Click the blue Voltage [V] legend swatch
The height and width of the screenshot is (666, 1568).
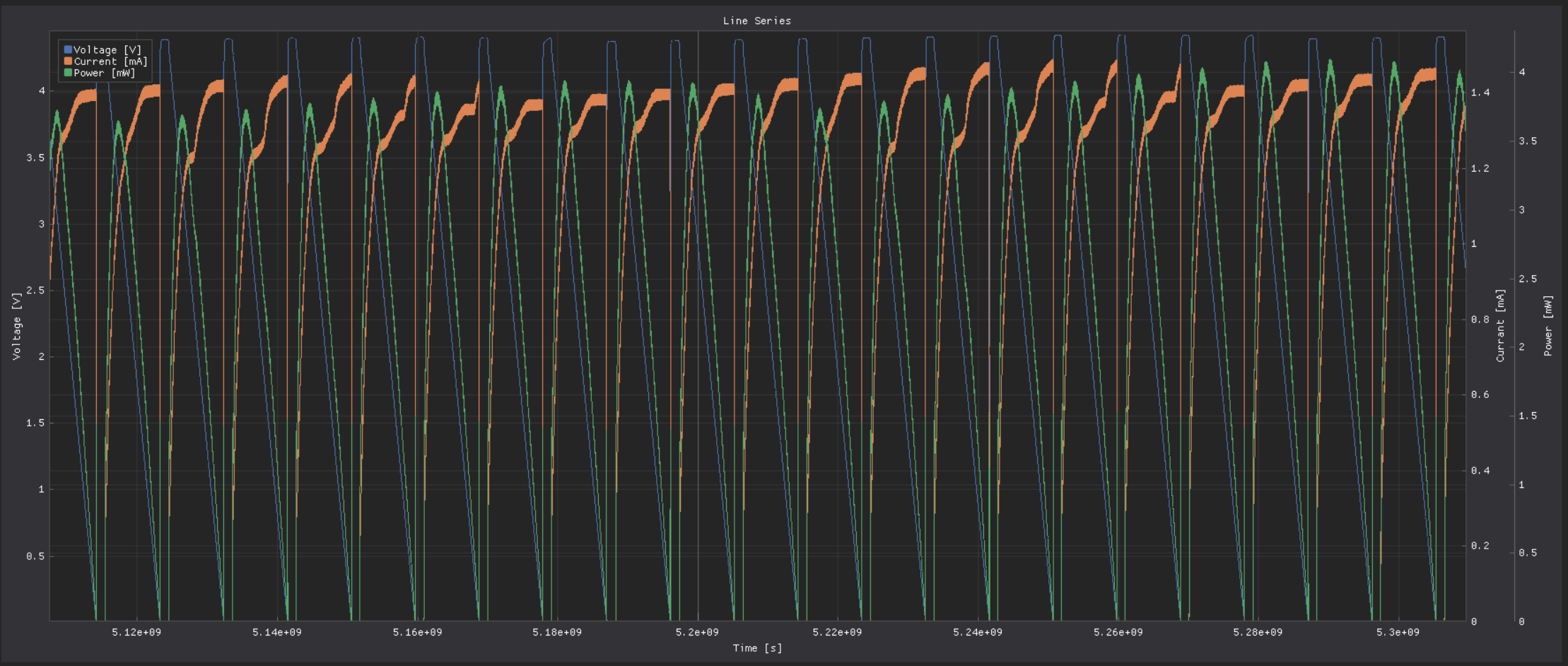coord(68,49)
